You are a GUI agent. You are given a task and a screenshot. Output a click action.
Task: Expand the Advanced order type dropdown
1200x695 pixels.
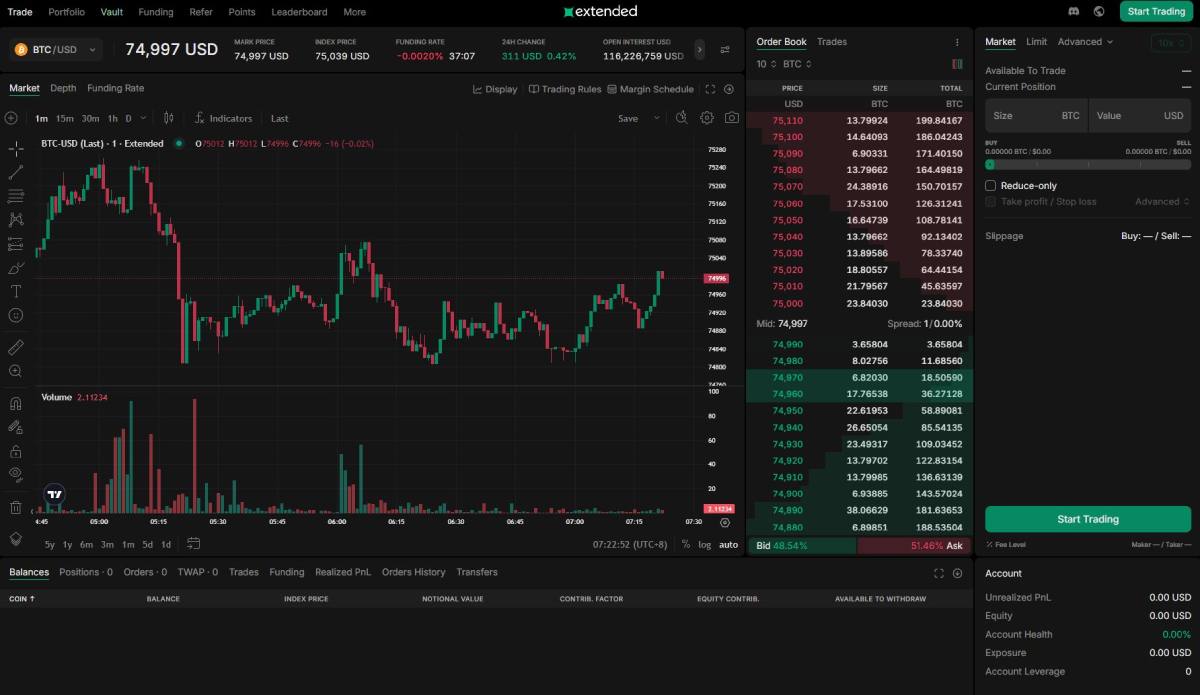pyautogui.click(x=1086, y=42)
